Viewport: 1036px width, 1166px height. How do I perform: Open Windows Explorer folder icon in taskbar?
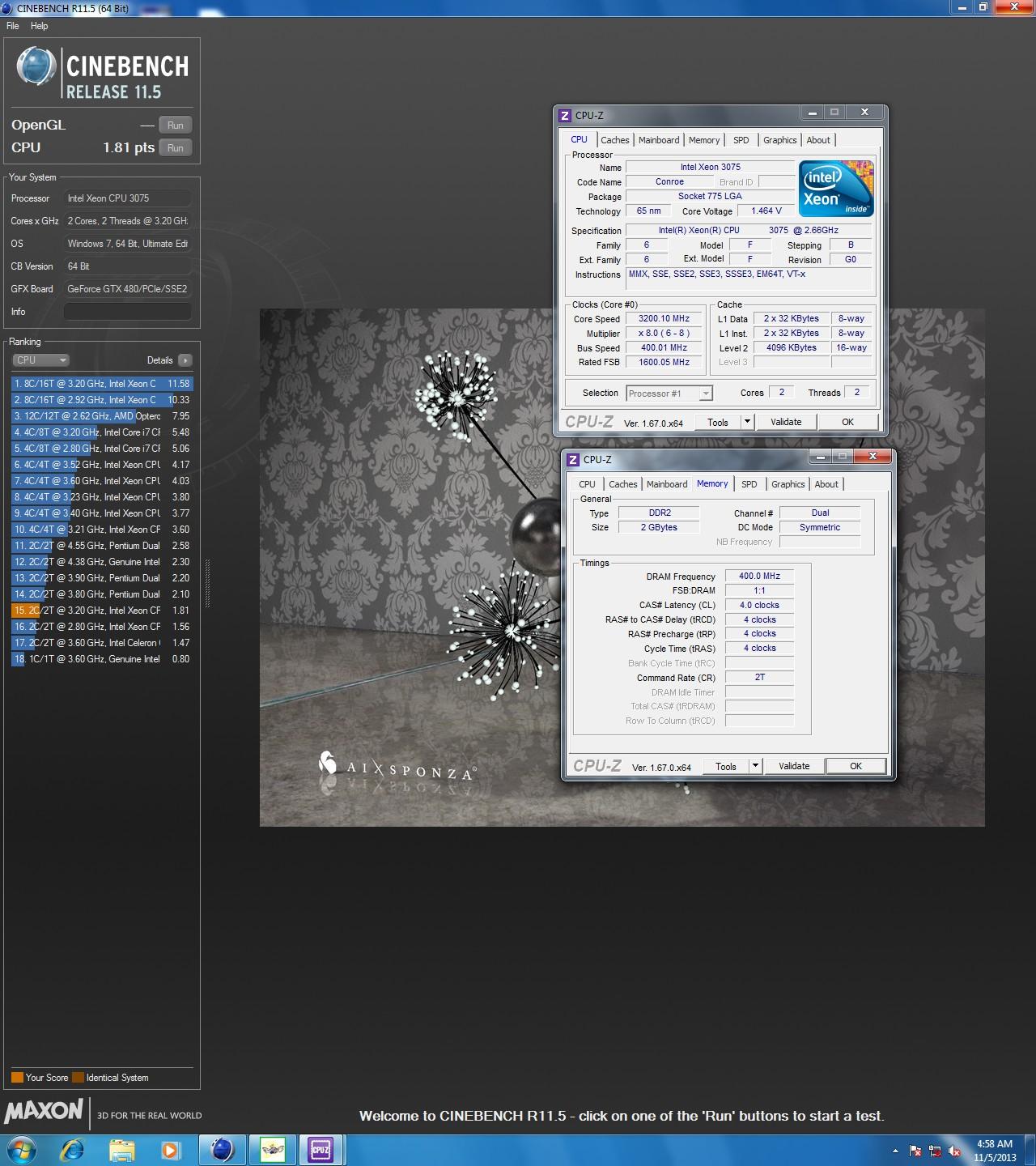coord(122,1149)
